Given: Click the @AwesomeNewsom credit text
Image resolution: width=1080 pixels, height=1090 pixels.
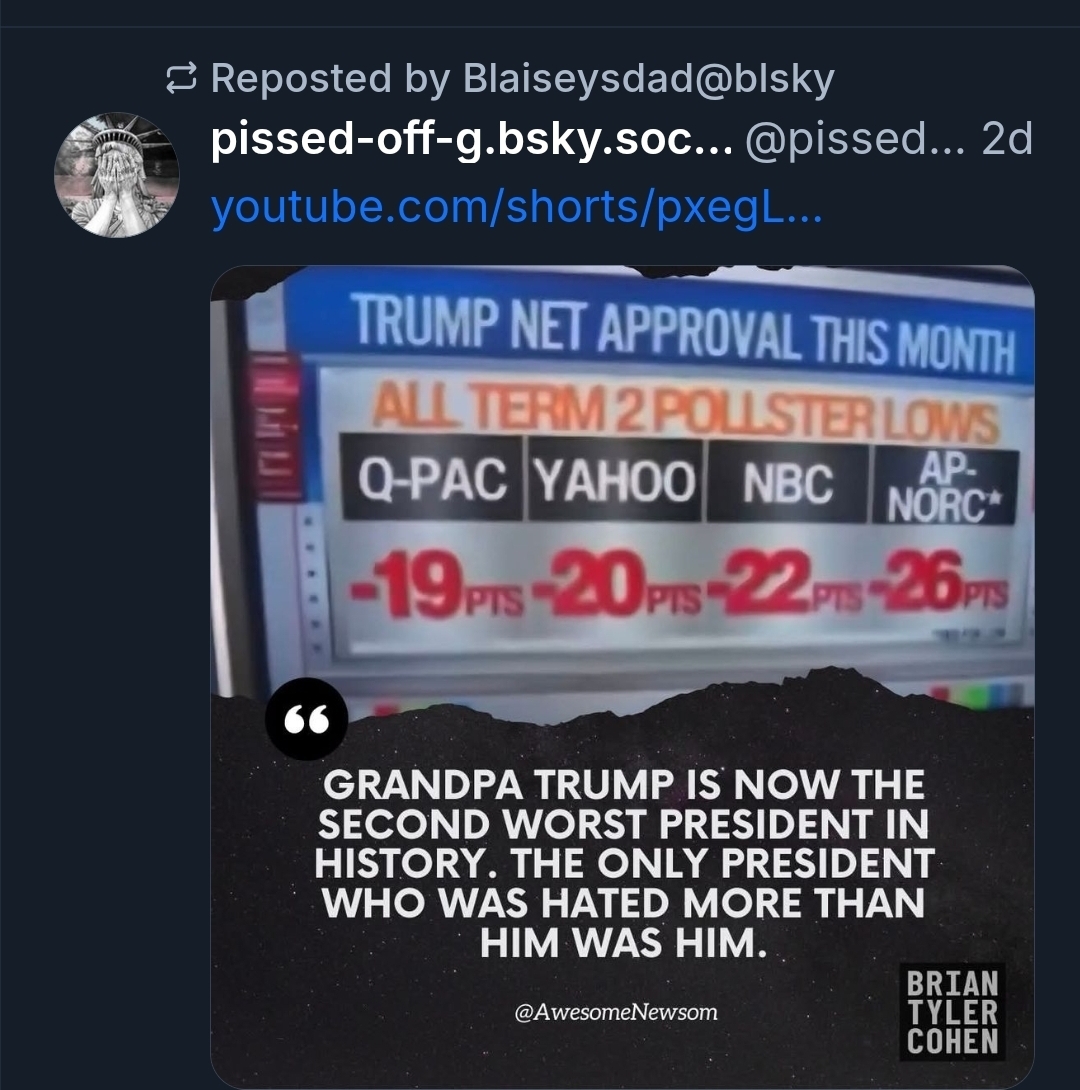Looking at the screenshot, I should [616, 1011].
